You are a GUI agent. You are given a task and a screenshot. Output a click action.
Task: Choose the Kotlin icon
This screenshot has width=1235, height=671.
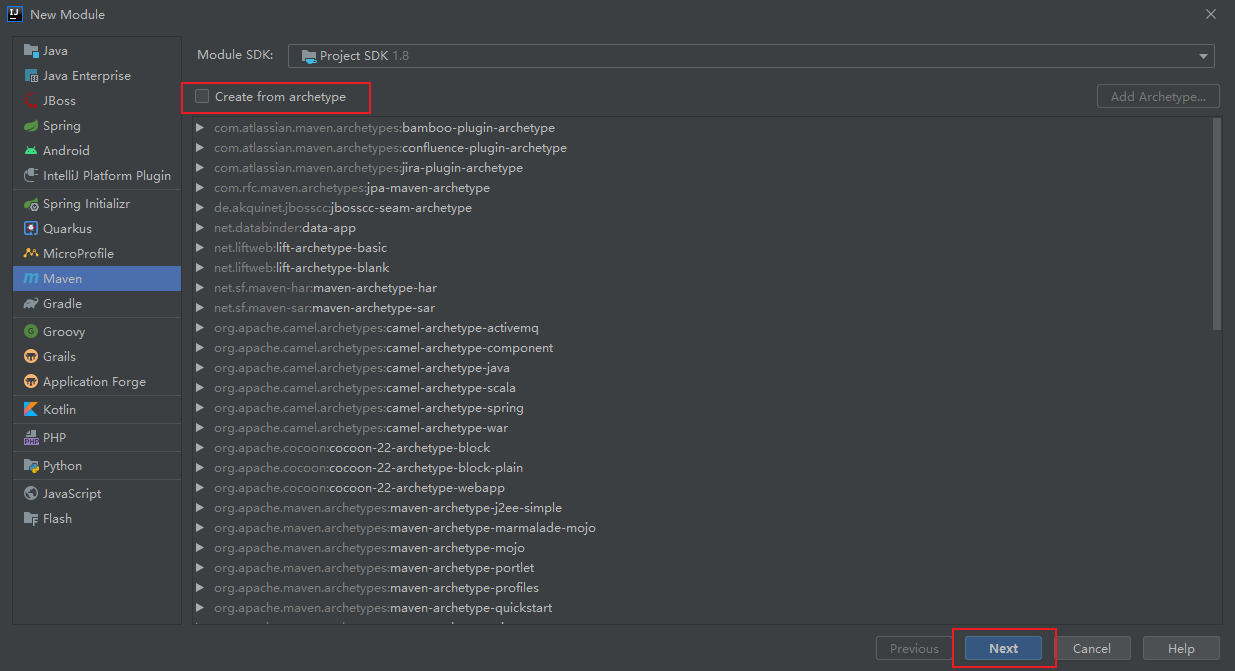coord(31,410)
